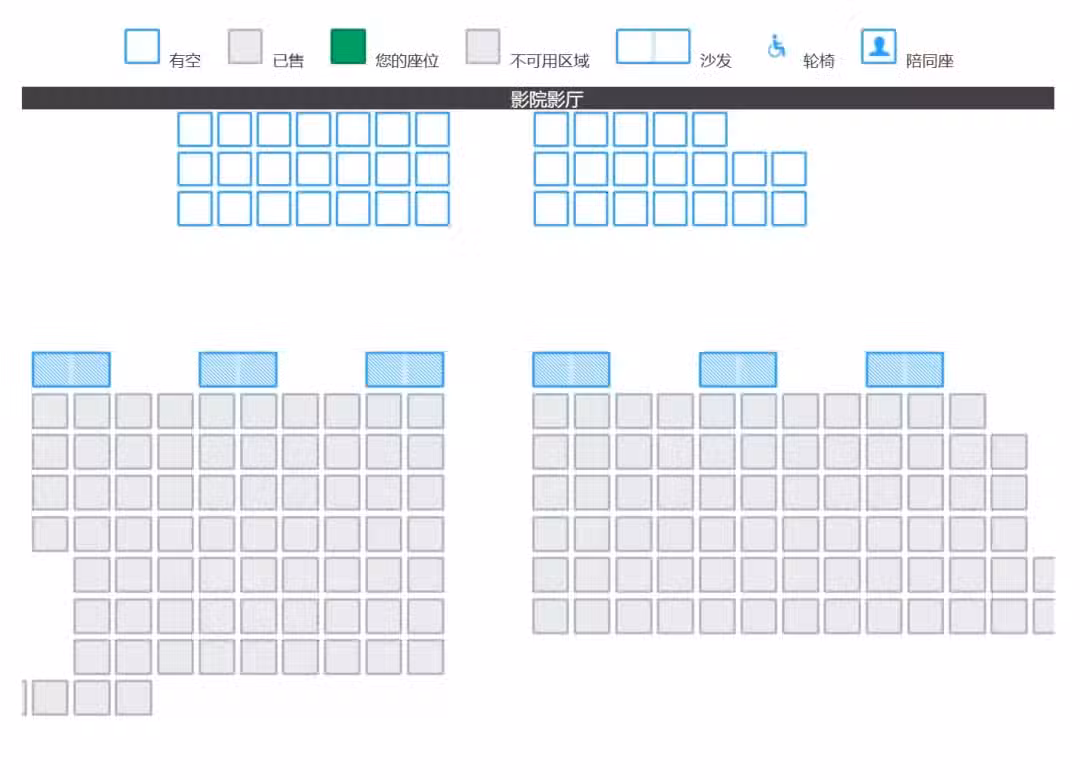Click the cinema screen banner
1080x780 pixels.
click(538, 98)
